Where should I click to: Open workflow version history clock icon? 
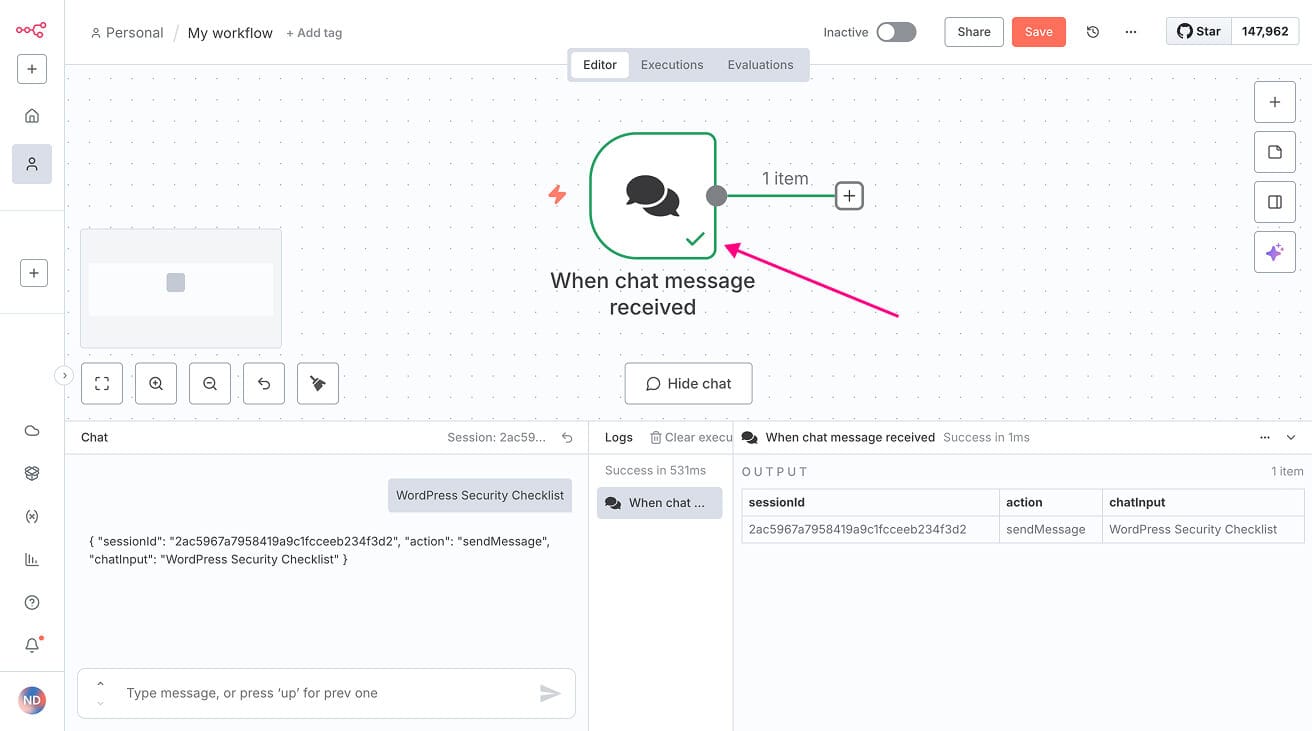[x=1093, y=31]
